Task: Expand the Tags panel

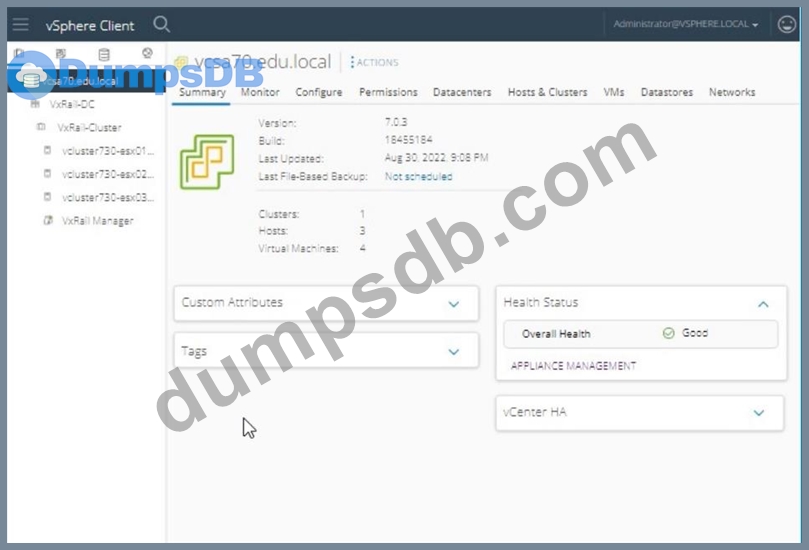Action: click(x=454, y=351)
